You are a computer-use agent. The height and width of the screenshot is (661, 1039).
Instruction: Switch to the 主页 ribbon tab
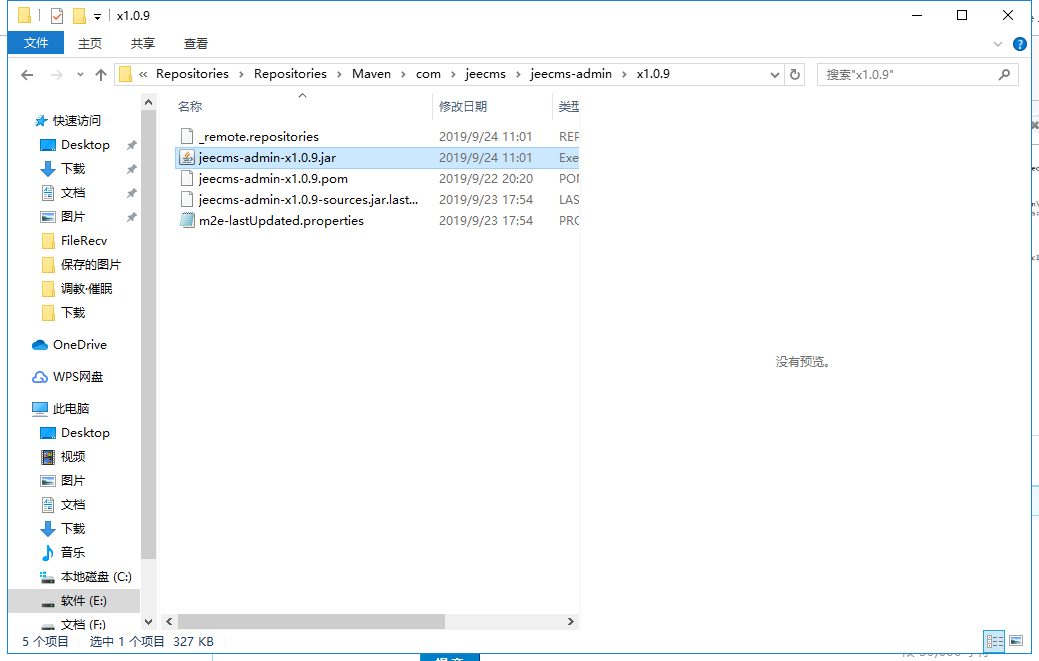89,44
